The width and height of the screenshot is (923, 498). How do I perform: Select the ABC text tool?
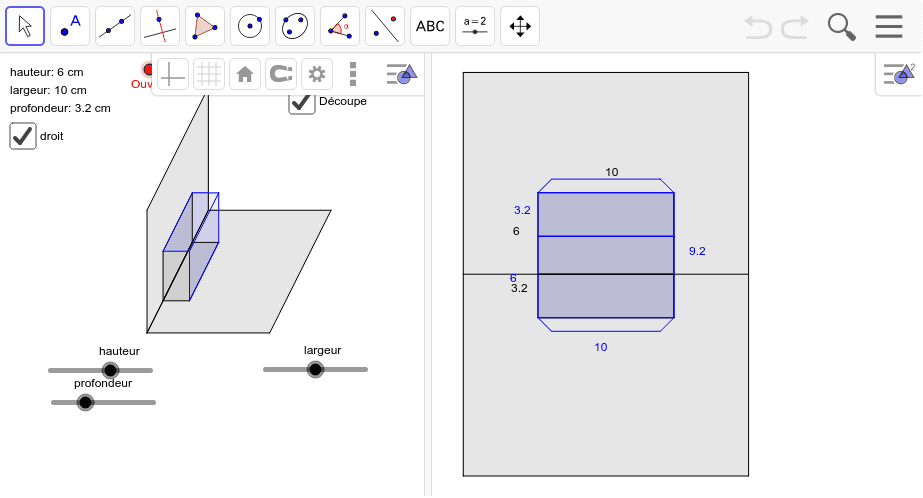pos(430,26)
